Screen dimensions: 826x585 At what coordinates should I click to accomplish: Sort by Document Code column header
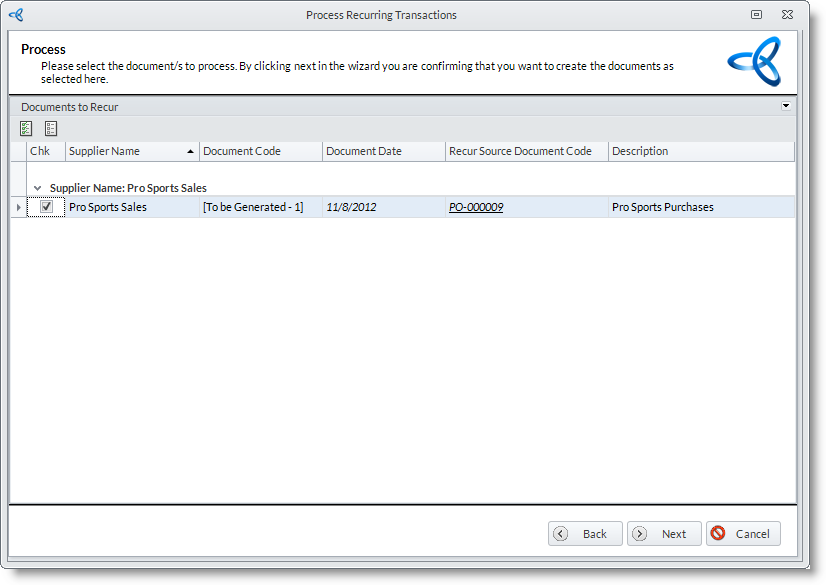[260, 152]
